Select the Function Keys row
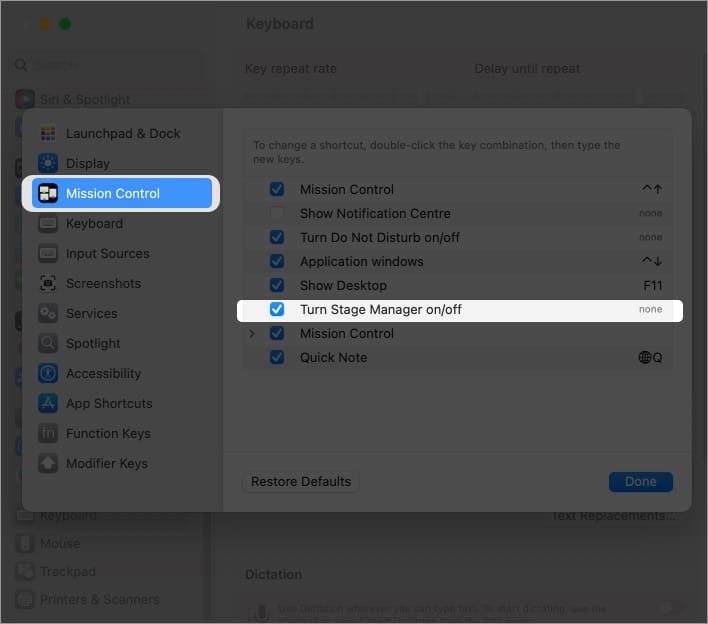The width and height of the screenshot is (708, 624). pos(122,433)
